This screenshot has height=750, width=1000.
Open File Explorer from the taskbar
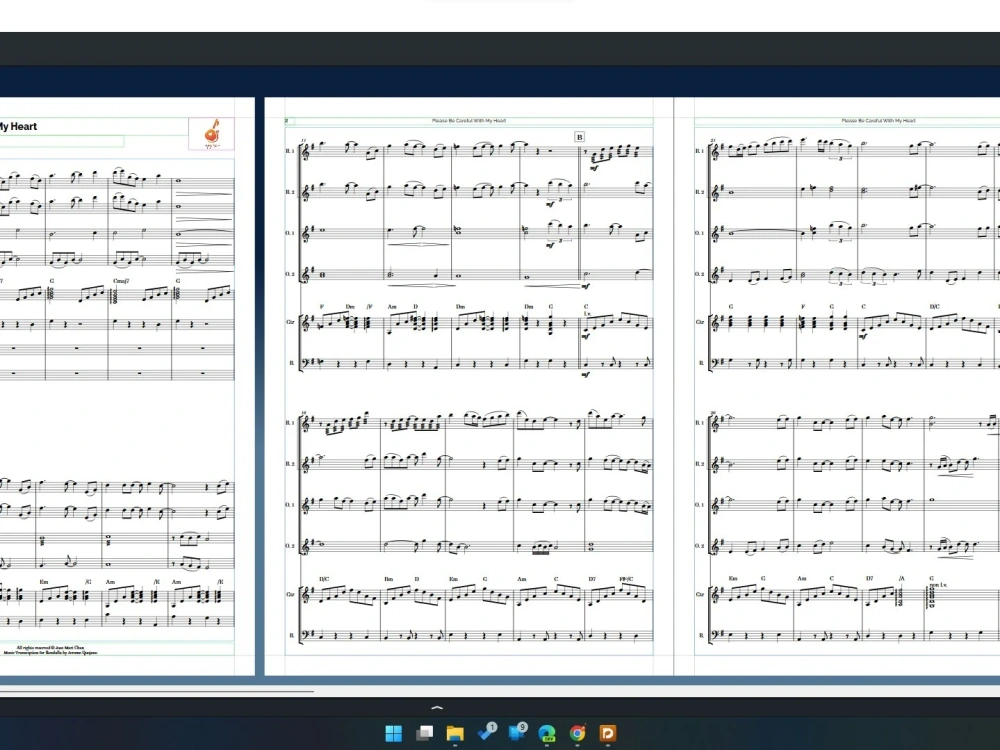point(455,733)
